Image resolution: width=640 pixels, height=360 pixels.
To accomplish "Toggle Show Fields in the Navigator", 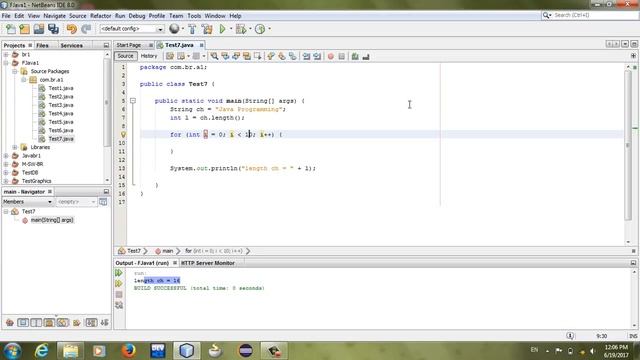I will [23, 323].
